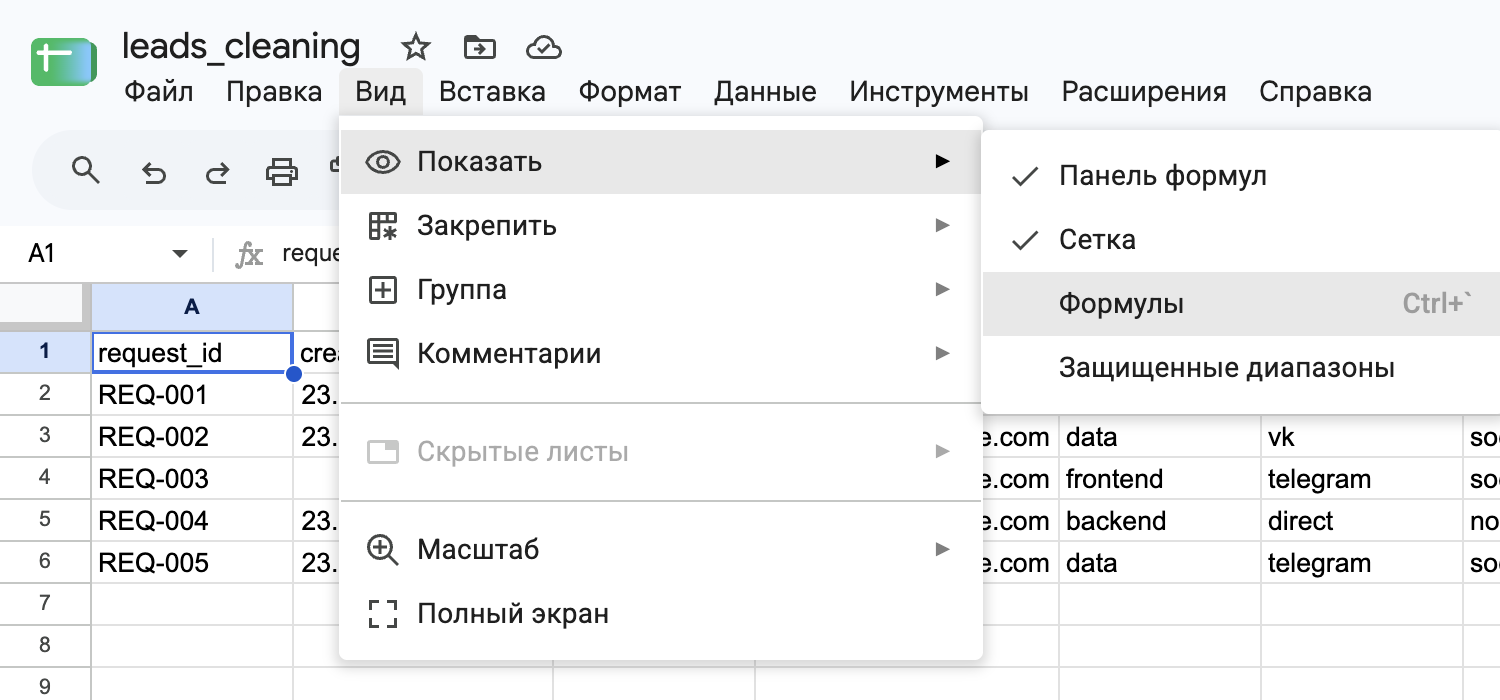
Task: Star the leads_cleaning document
Action: coord(415,47)
